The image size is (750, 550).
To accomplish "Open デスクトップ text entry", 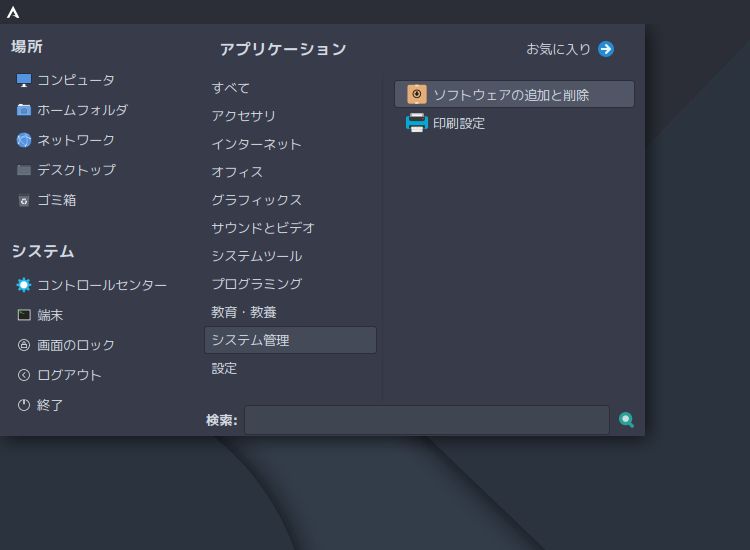I will pos(76,170).
